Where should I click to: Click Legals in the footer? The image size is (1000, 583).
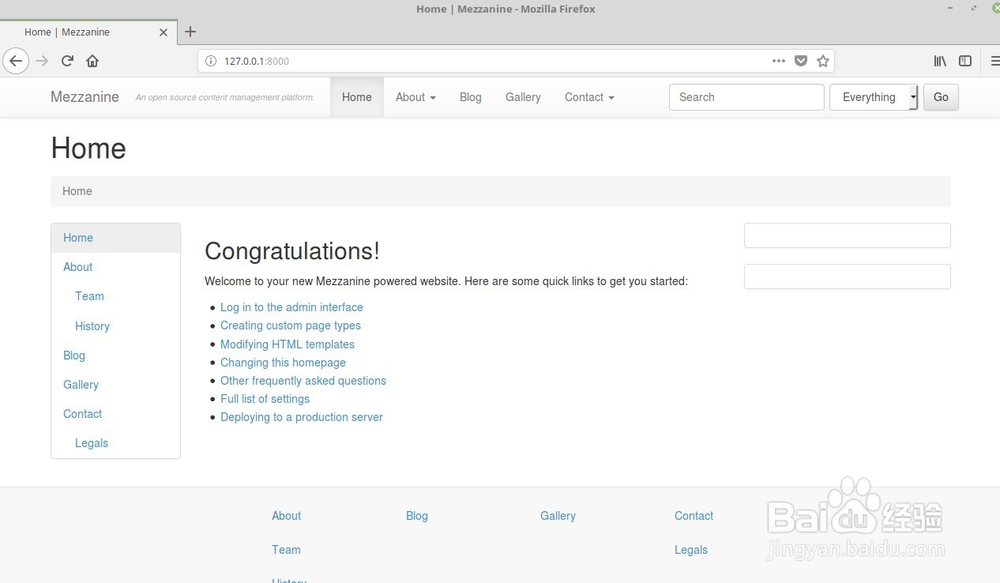(691, 550)
